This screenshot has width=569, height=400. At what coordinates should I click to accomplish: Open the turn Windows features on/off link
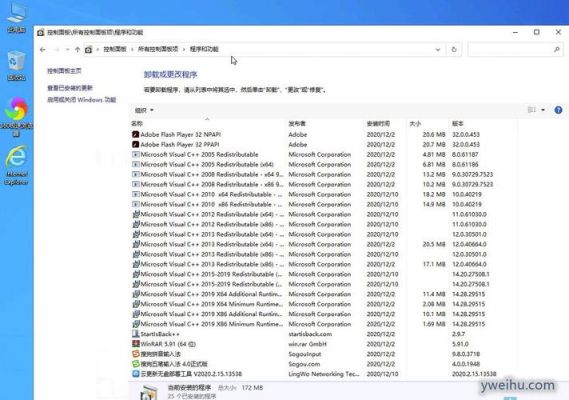[82, 100]
